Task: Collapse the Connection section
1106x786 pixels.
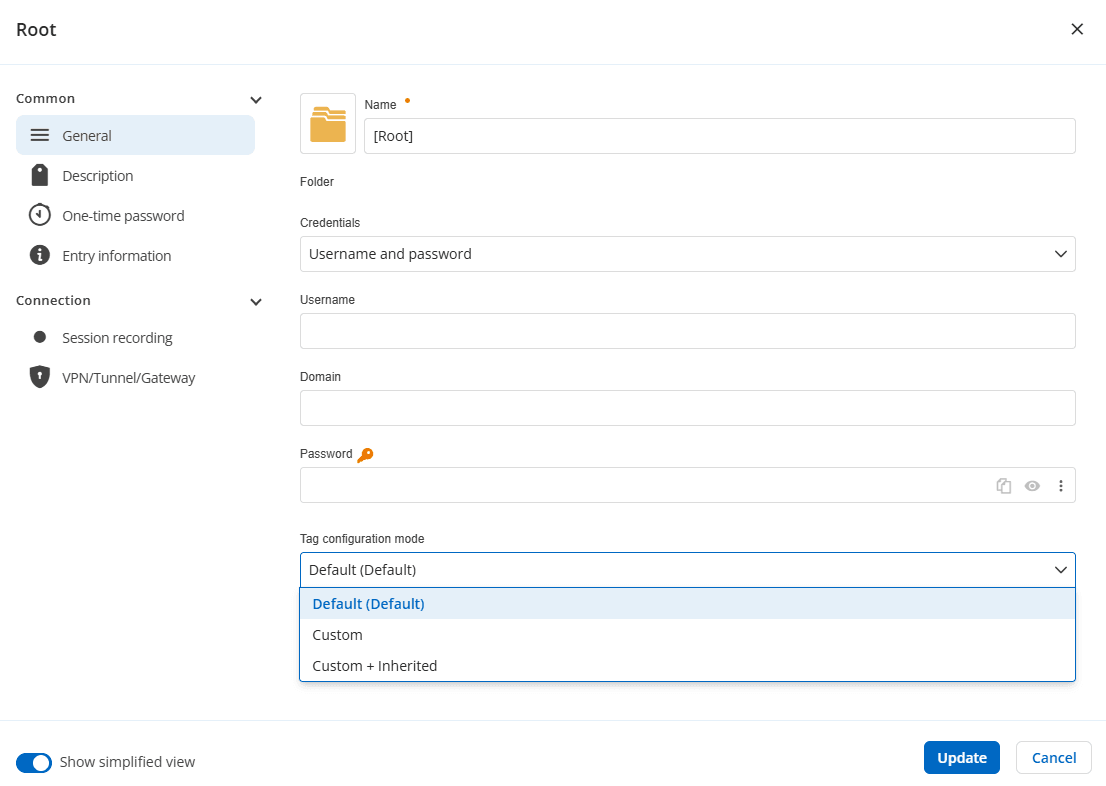Action: [x=255, y=301]
